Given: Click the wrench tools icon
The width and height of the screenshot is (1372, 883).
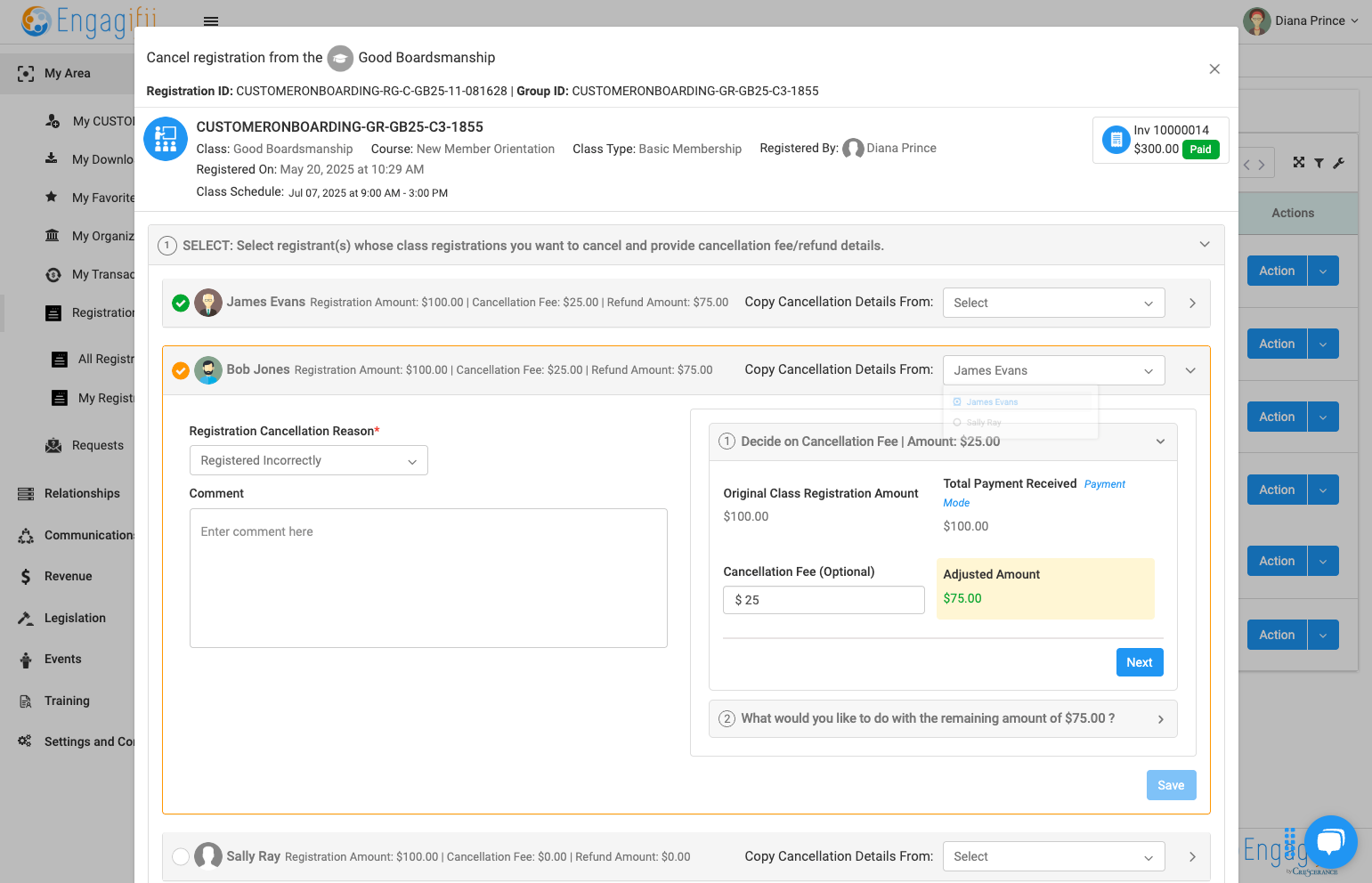Looking at the screenshot, I should 1339,163.
